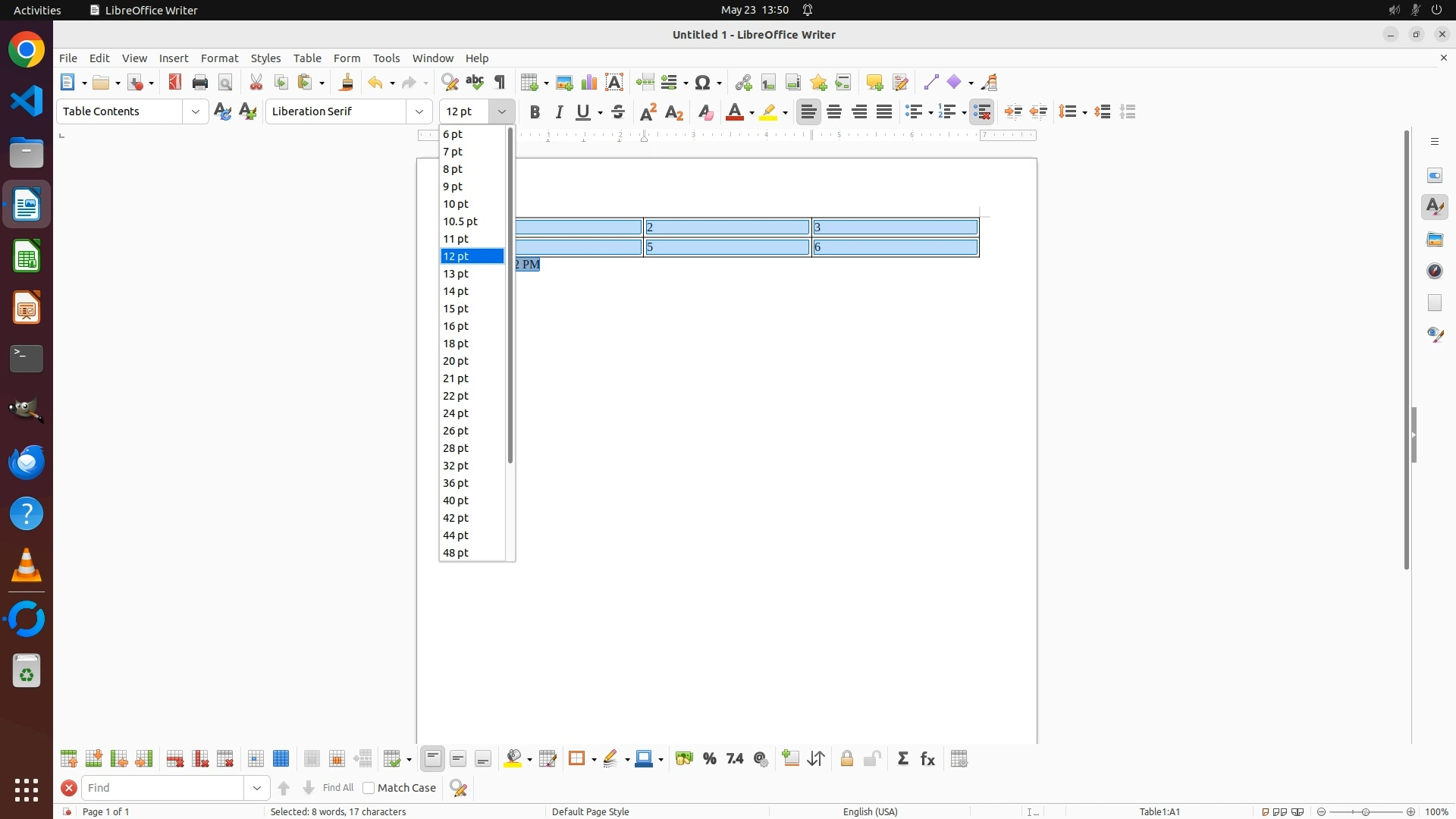
Task: Select 24 pt from the size list
Action: (457, 413)
